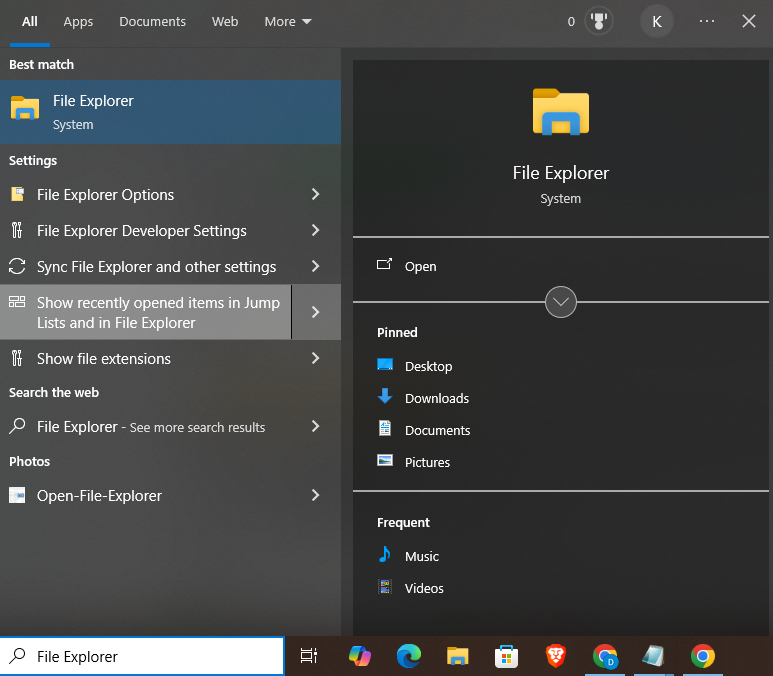Click the Pictures pinned label
This screenshot has height=676, width=773.
point(427,463)
